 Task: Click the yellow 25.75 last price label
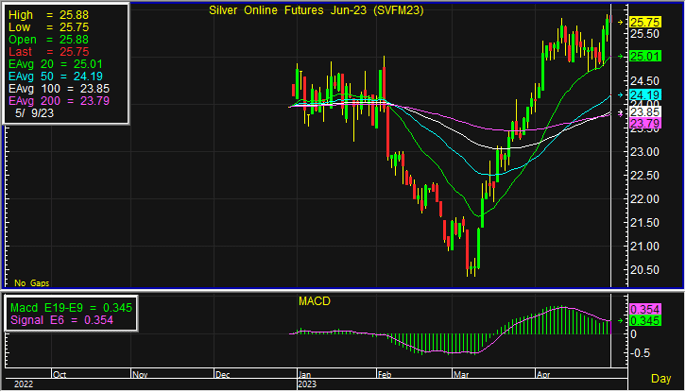[x=645, y=22]
